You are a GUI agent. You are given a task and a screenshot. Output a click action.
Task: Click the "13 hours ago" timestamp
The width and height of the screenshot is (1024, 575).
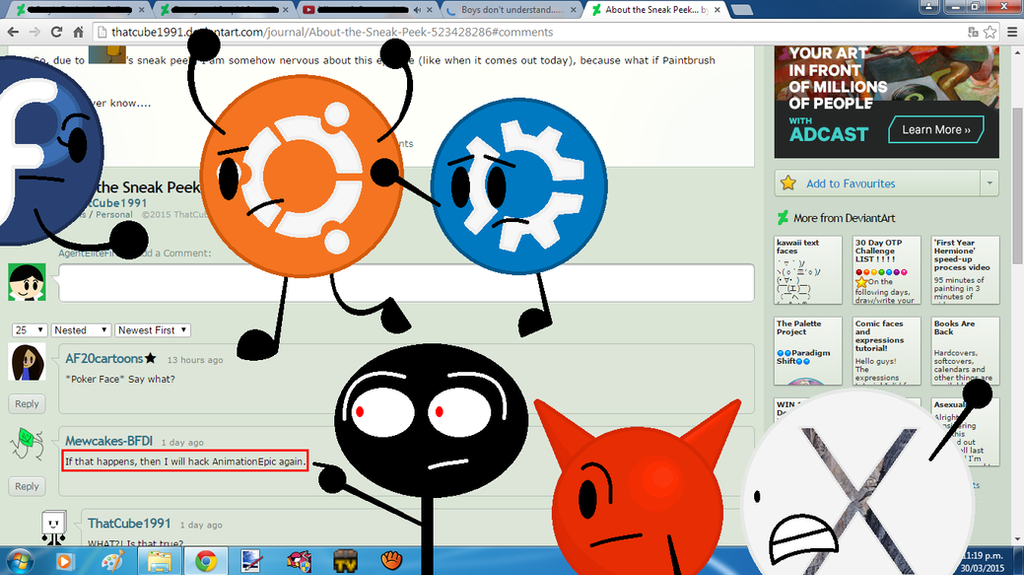point(195,360)
